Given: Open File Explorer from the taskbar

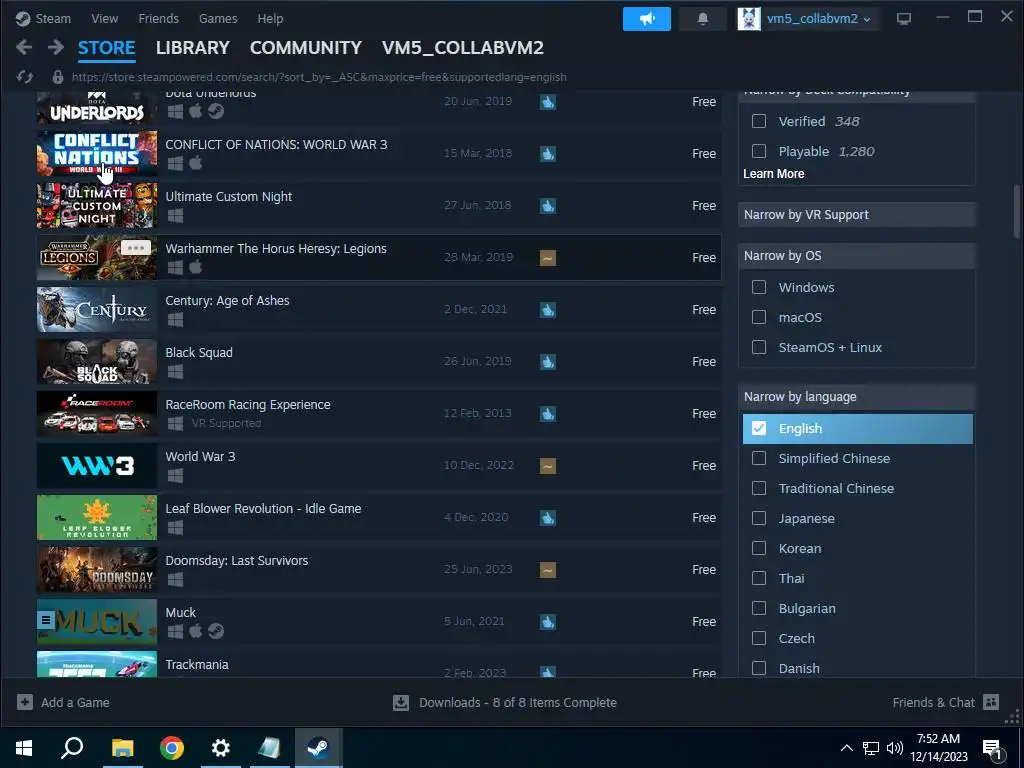Looking at the screenshot, I should 122,748.
